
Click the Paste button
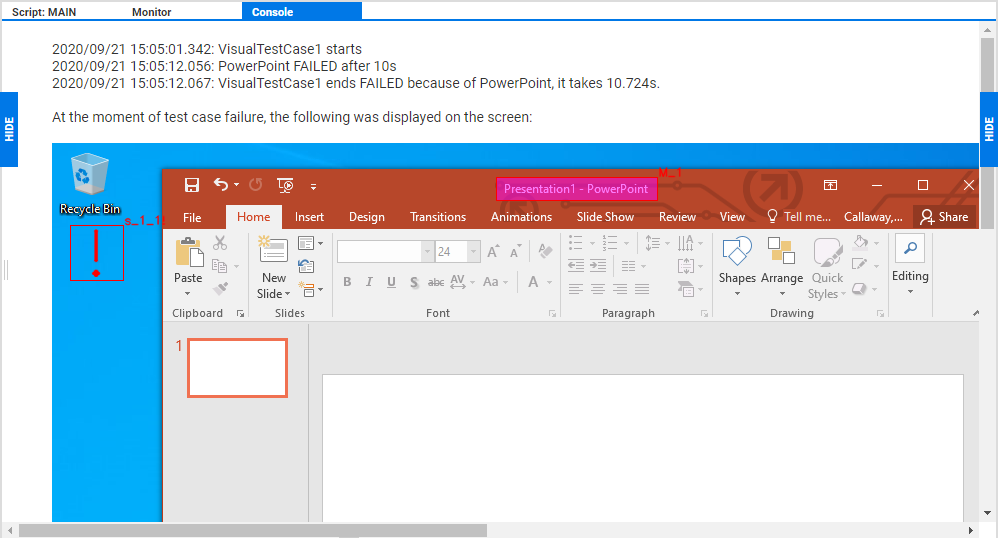(188, 266)
